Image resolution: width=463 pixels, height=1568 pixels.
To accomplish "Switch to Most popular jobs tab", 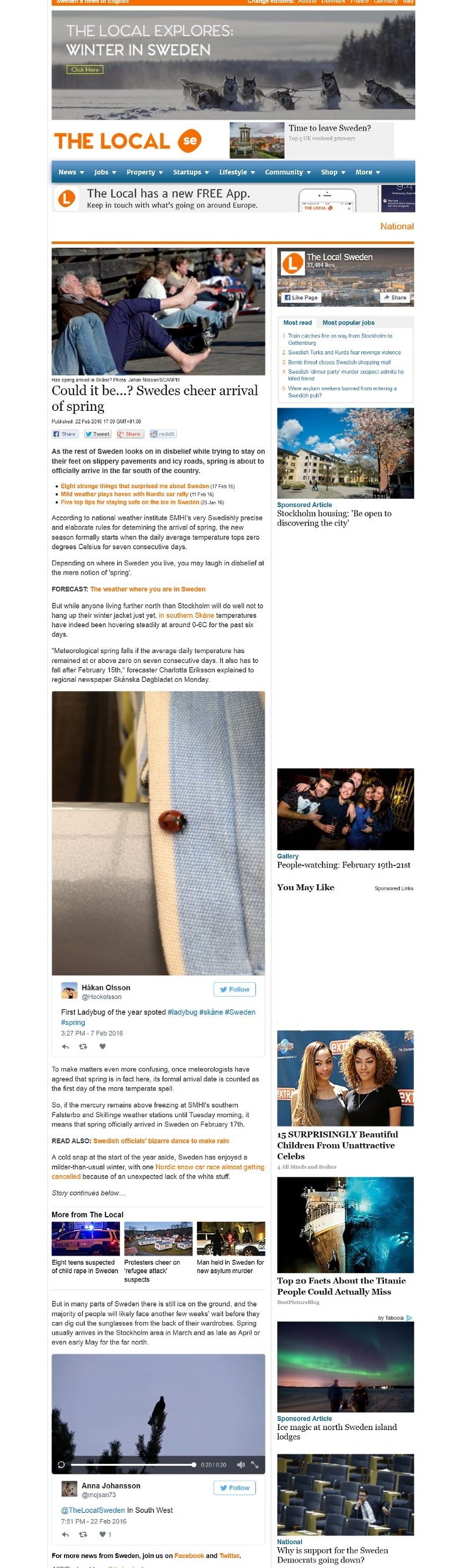I will point(348,322).
